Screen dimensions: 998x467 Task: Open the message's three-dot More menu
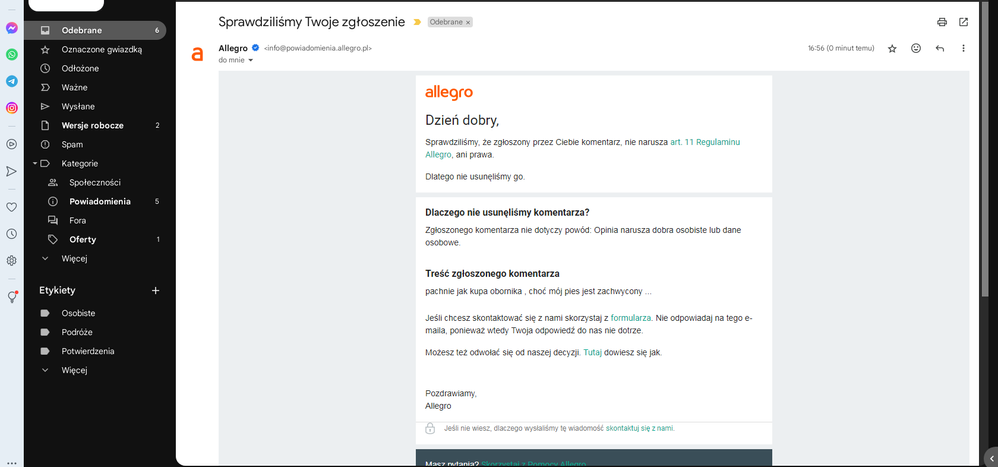(964, 48)
